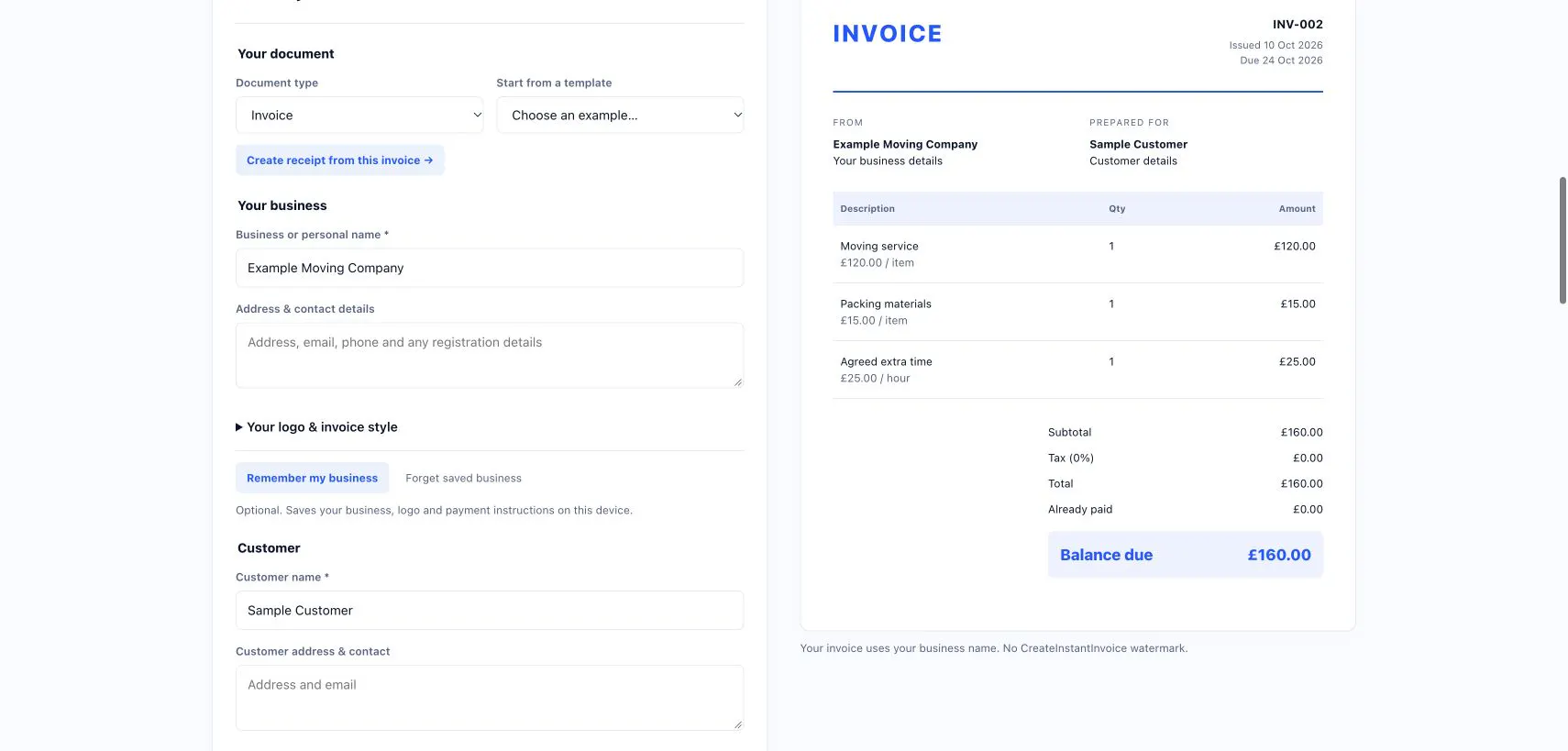1568x751 pixels.
Task: Open the Start from a template dropdown
Action: (x=620, y=116)
